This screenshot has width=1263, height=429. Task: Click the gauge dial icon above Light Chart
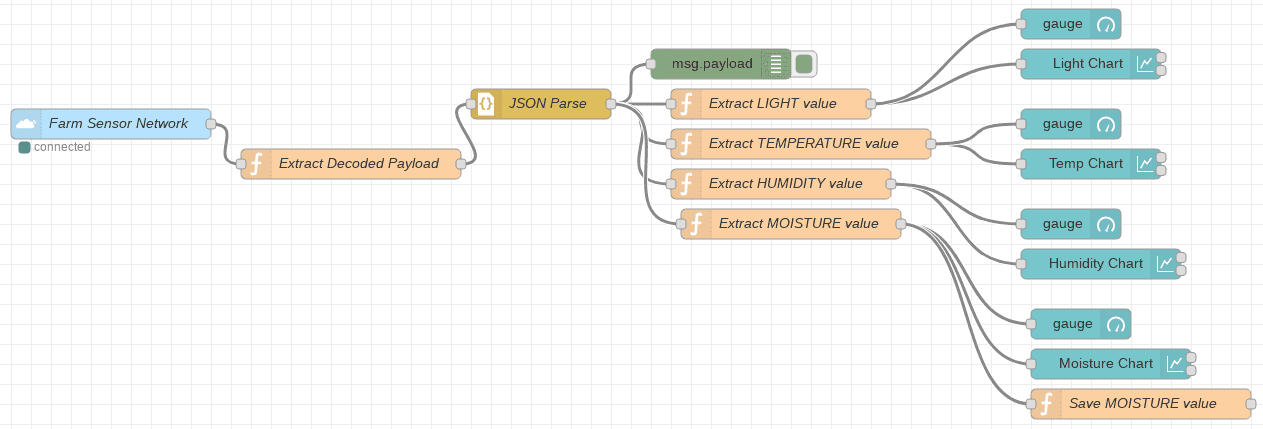[x=1105, y=24]
